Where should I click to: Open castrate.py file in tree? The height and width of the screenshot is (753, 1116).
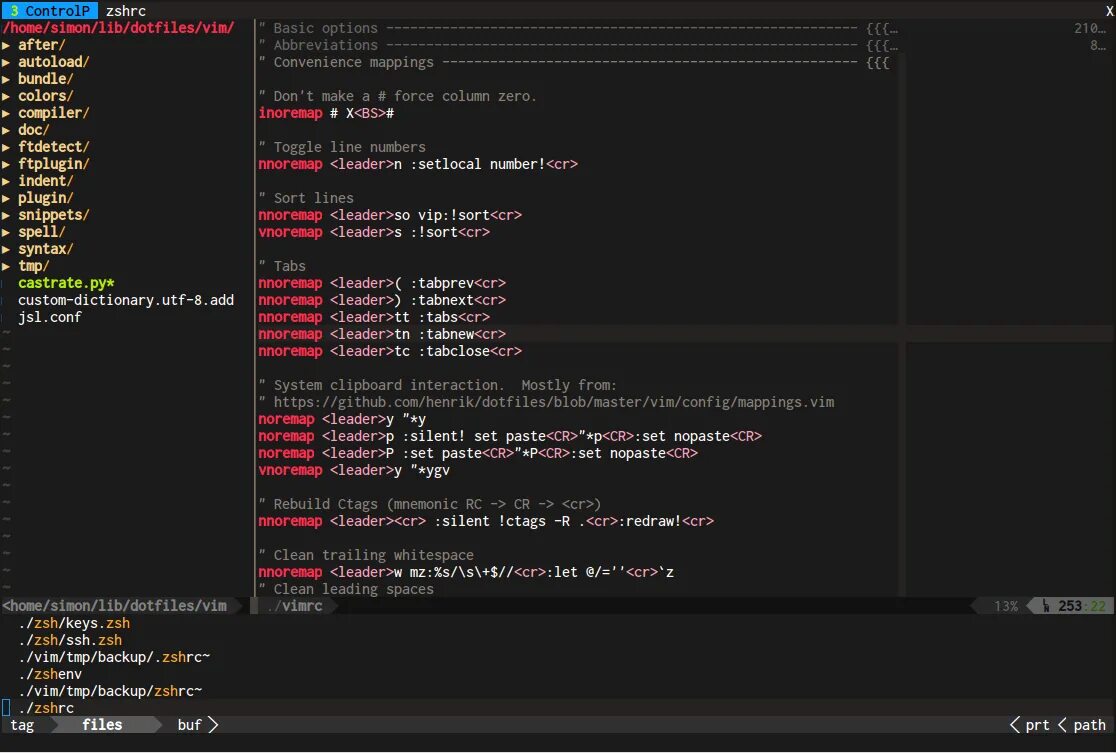pos(66,283)
